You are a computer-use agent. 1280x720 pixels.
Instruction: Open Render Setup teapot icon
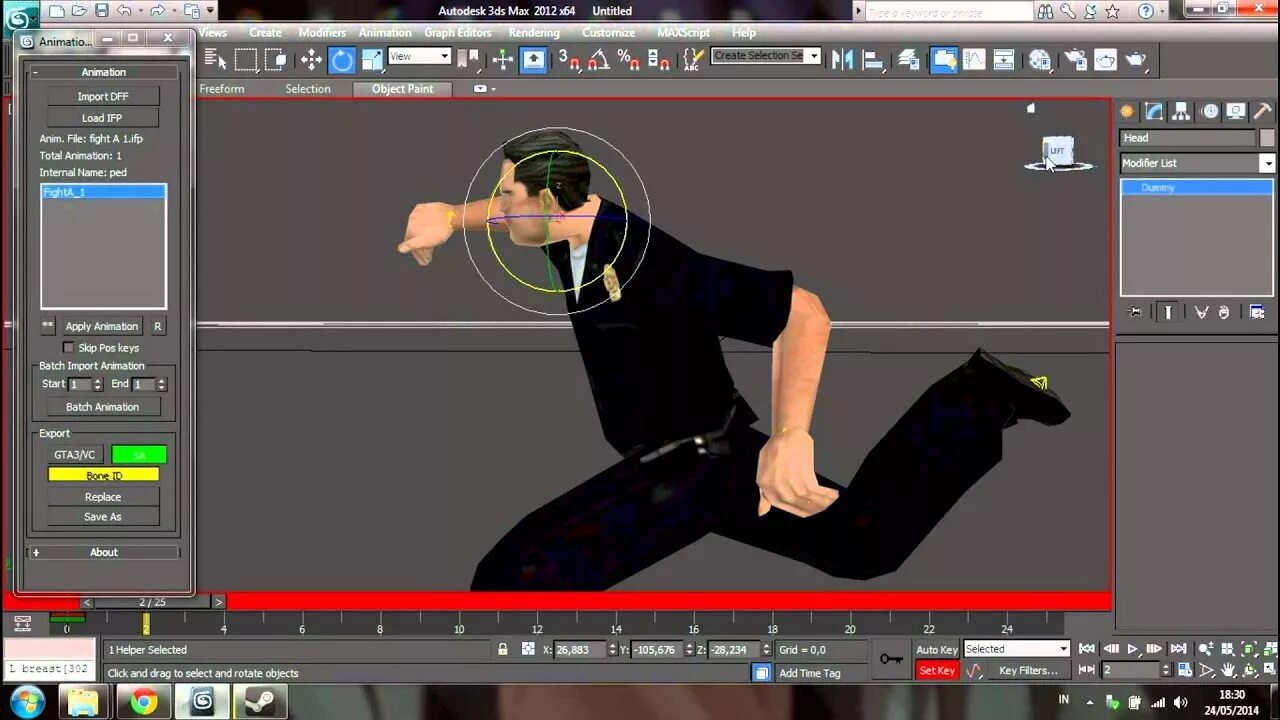[1075, 60]
